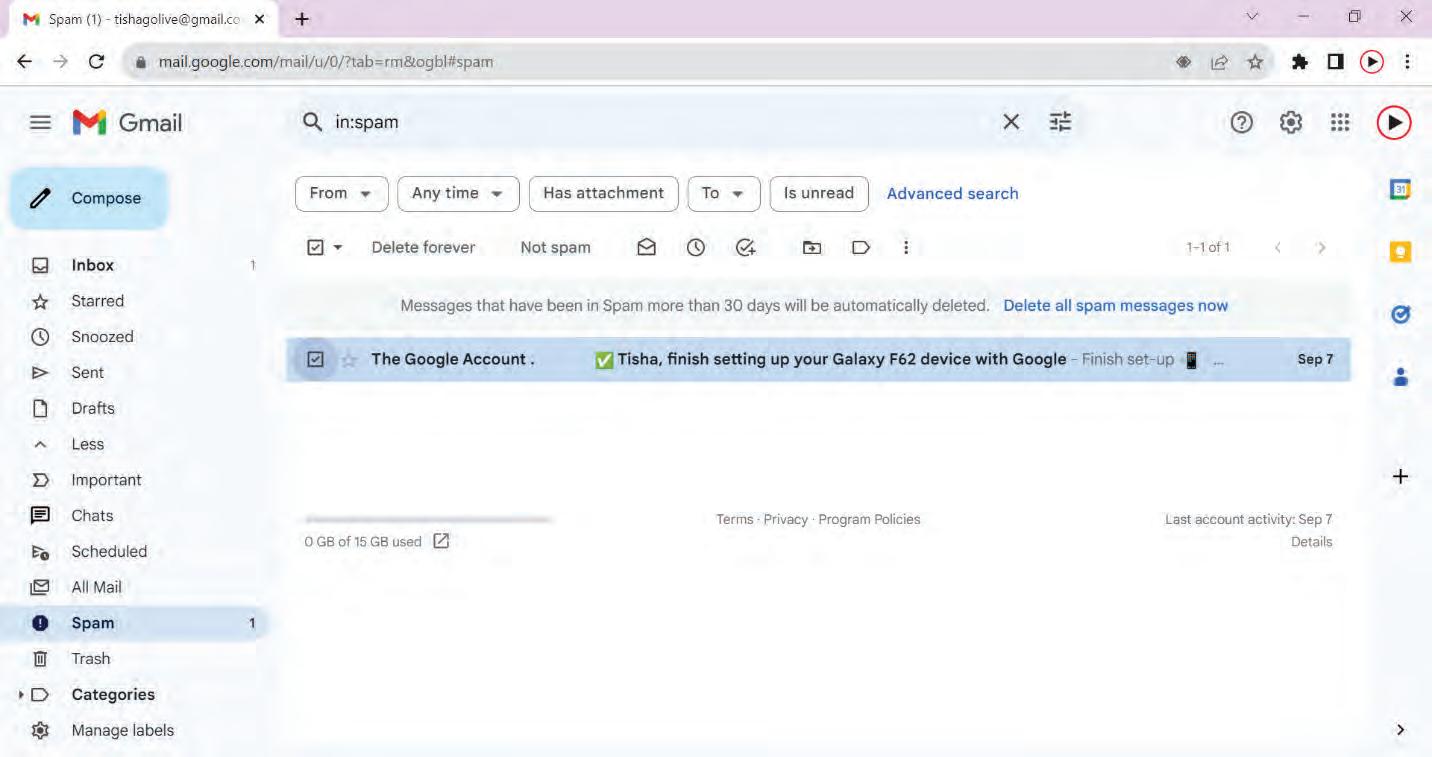The width and height of the screenshot is (1432, 757).
Task: Click Delete forever
Action: point(423,248)
